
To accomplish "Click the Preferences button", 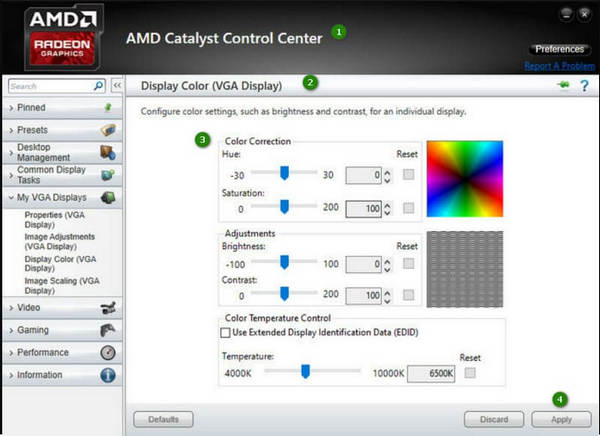I will (x=559, y=49).
